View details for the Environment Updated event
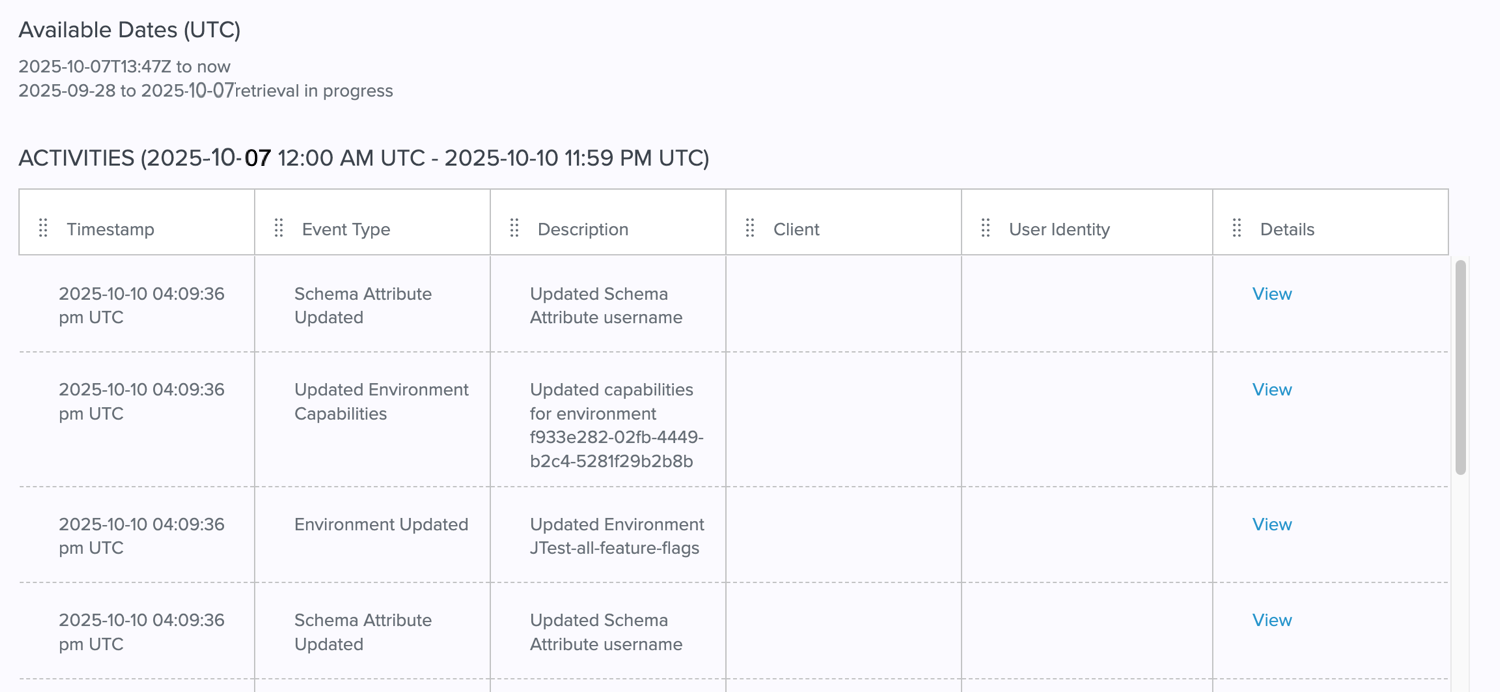Image resolution: width=1500 pixels, height=692 pixels. pyautogui.click(x=1271, y=524)
